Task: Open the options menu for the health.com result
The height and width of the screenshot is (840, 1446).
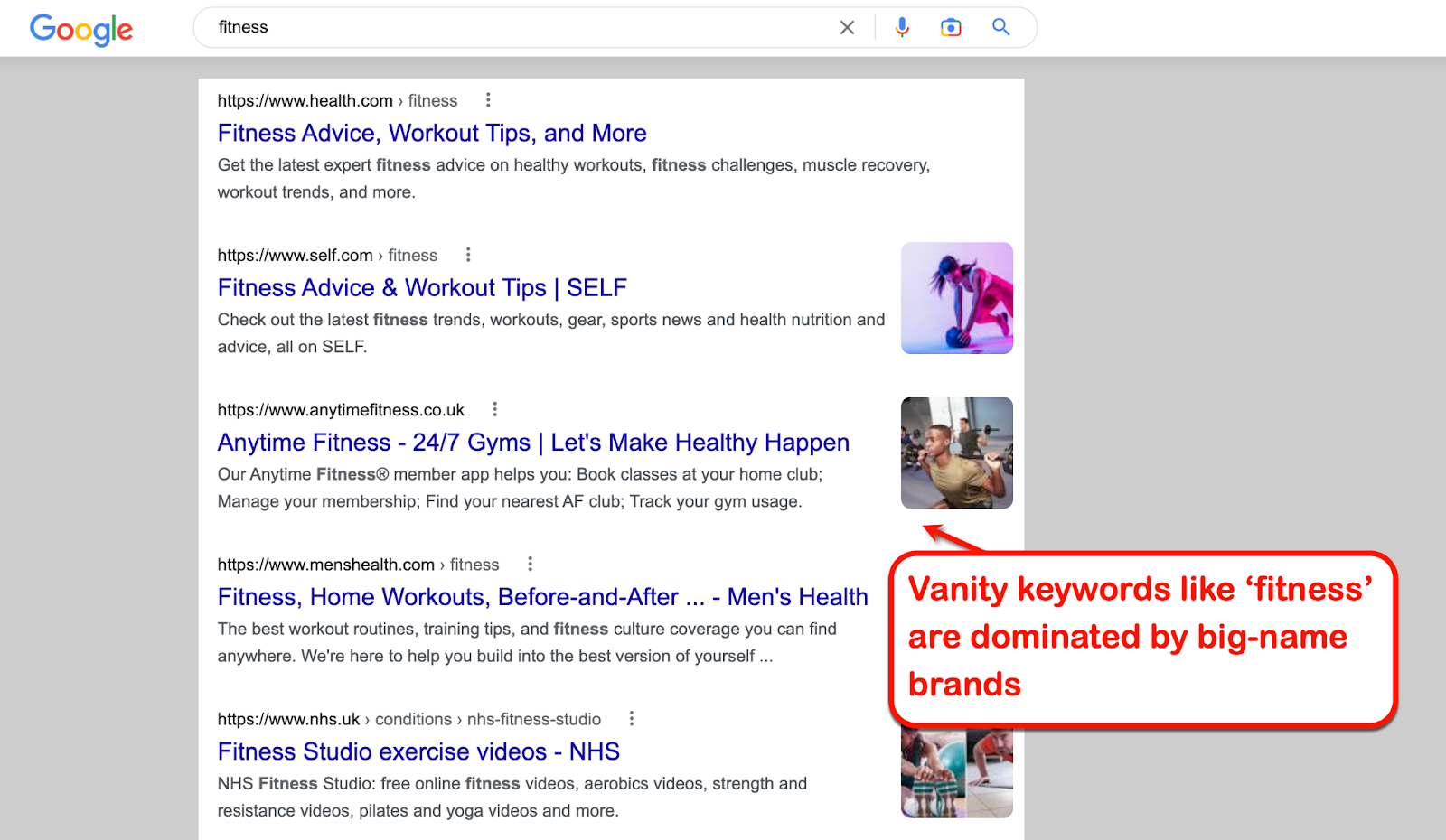Action: tap(488, 100)
